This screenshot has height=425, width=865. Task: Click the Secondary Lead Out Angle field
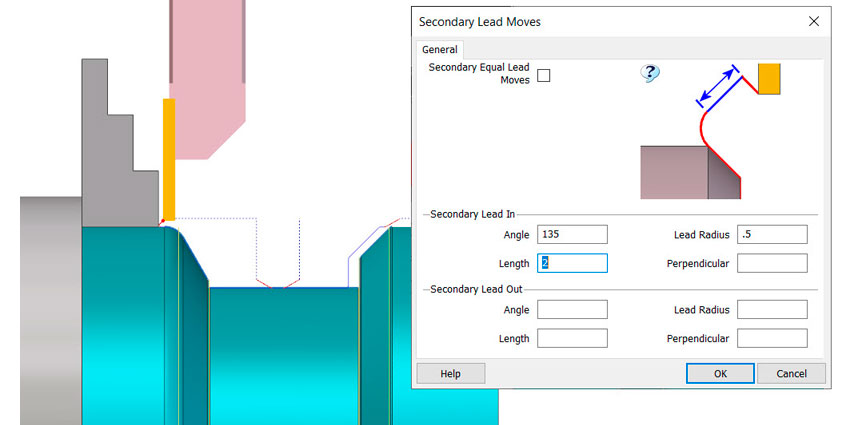(572, 310)
